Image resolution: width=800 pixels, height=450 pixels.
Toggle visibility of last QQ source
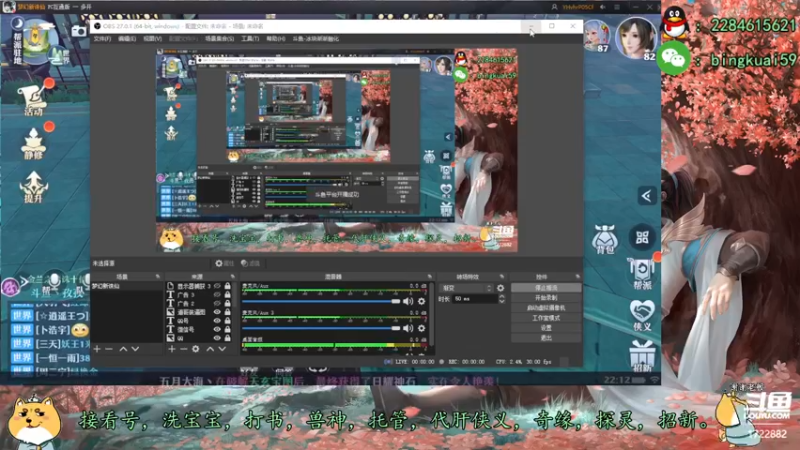[217, 338]
